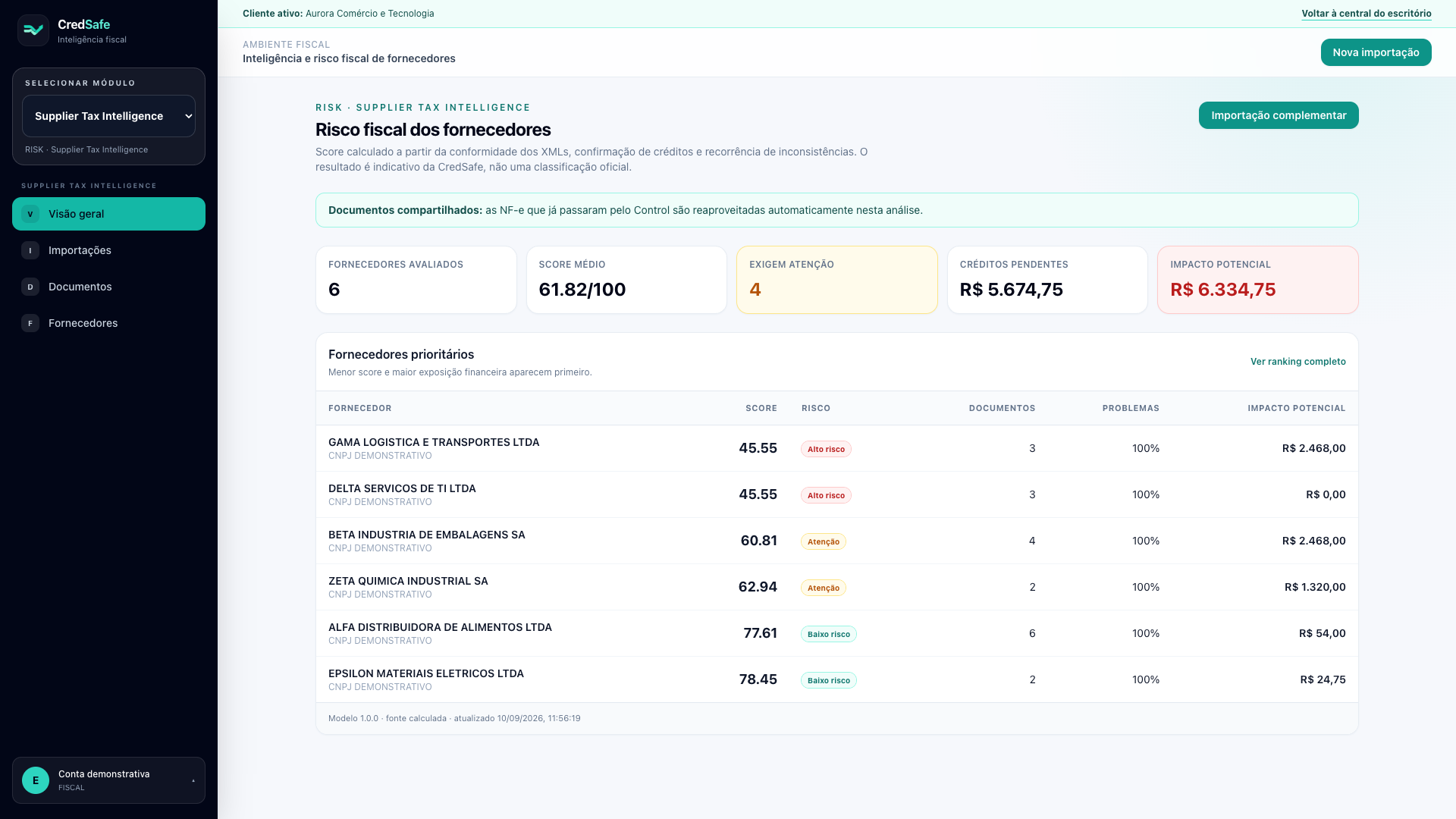Open the Ver ranking completo link
Screen dimensions: 1456x819
(1298, 362)
